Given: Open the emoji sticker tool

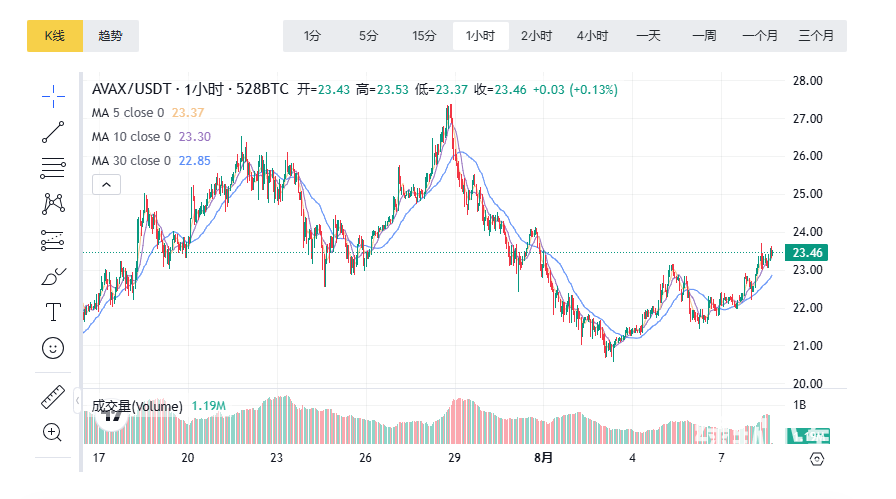Looking at the screenshot, I should [53, 348].
